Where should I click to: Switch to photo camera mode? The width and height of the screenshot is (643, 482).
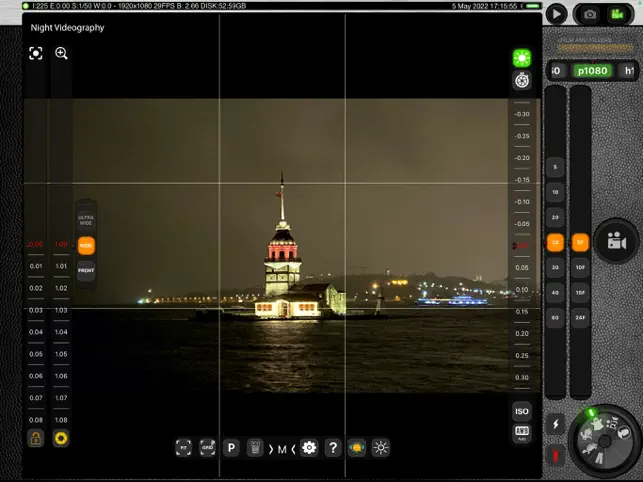[x=590, y=14]
